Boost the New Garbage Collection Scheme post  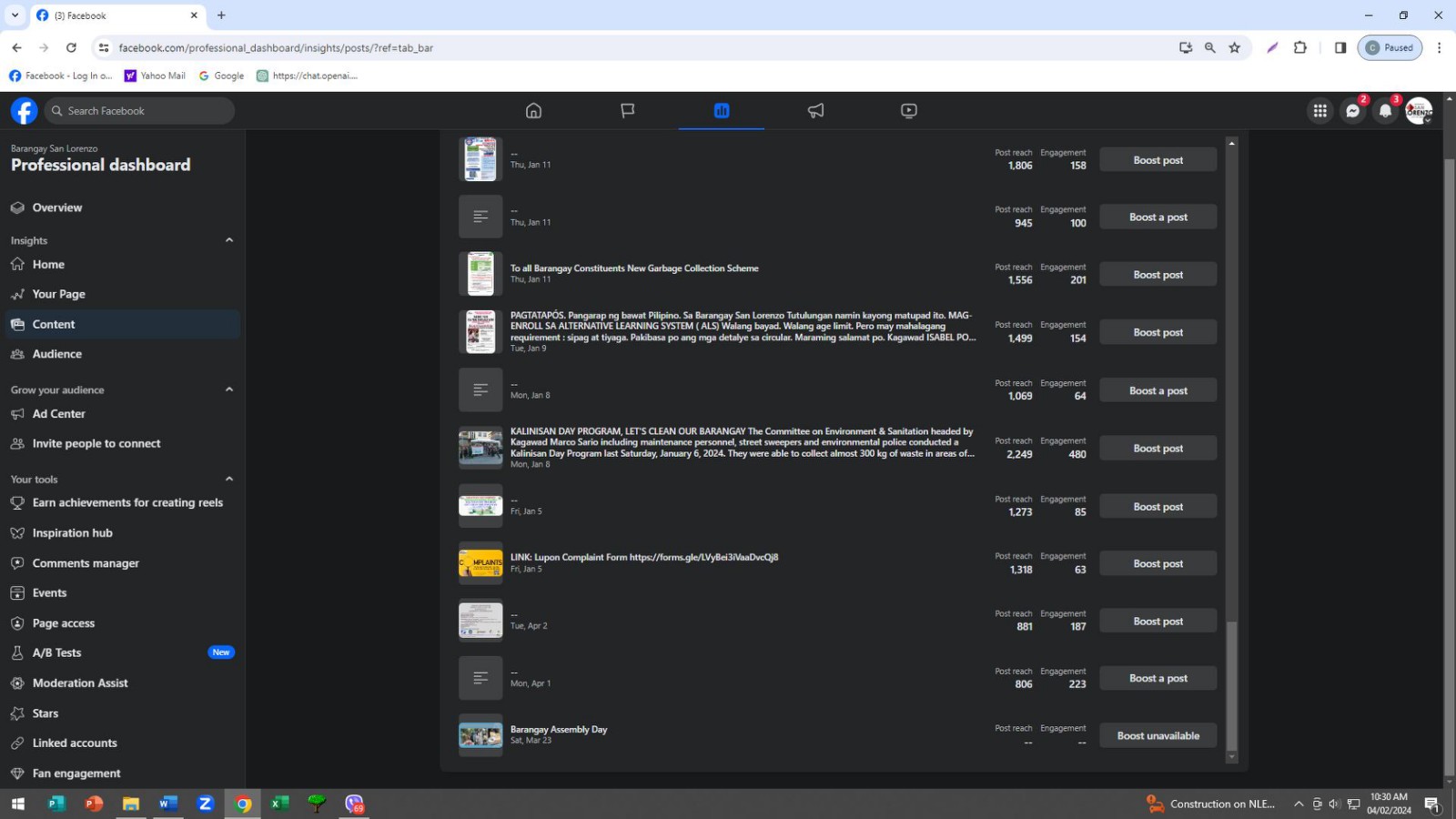(1158, 275)
